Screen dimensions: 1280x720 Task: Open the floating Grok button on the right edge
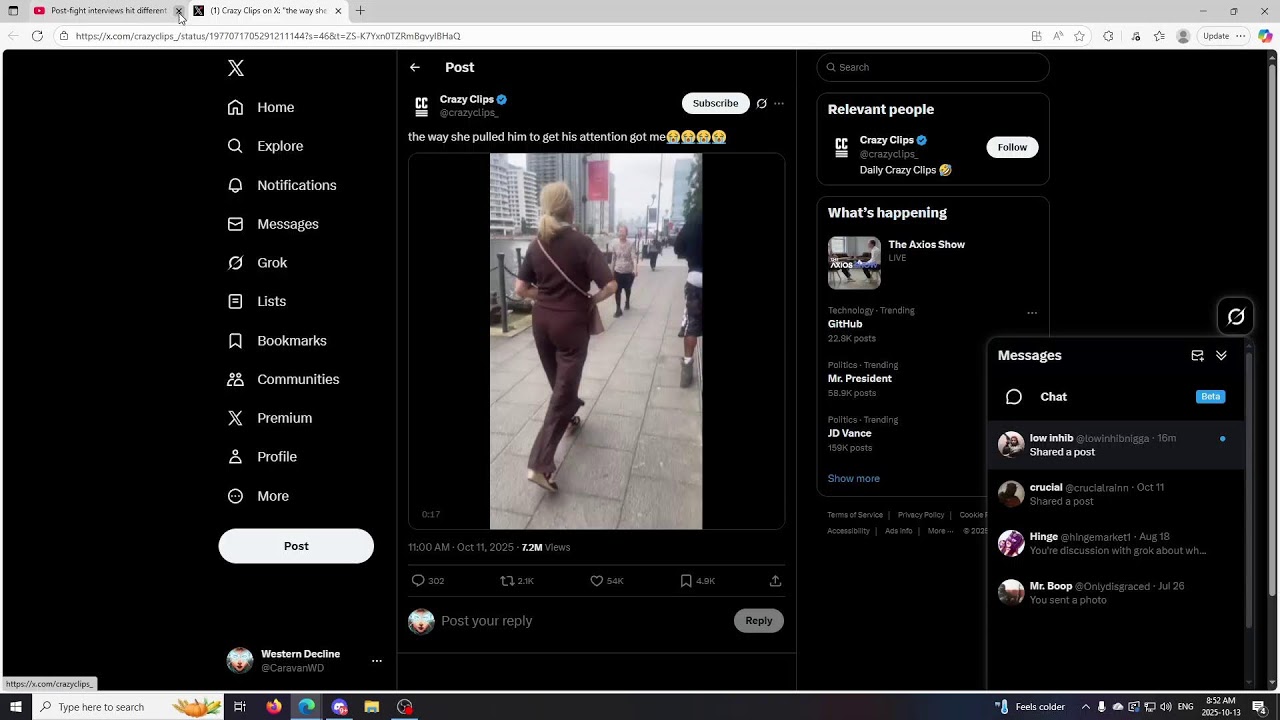click(1236, 317)
